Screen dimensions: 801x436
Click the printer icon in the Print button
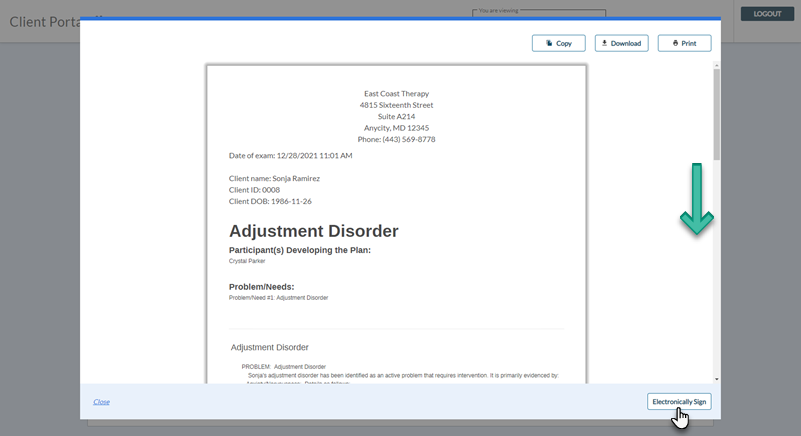coord(675,43)
